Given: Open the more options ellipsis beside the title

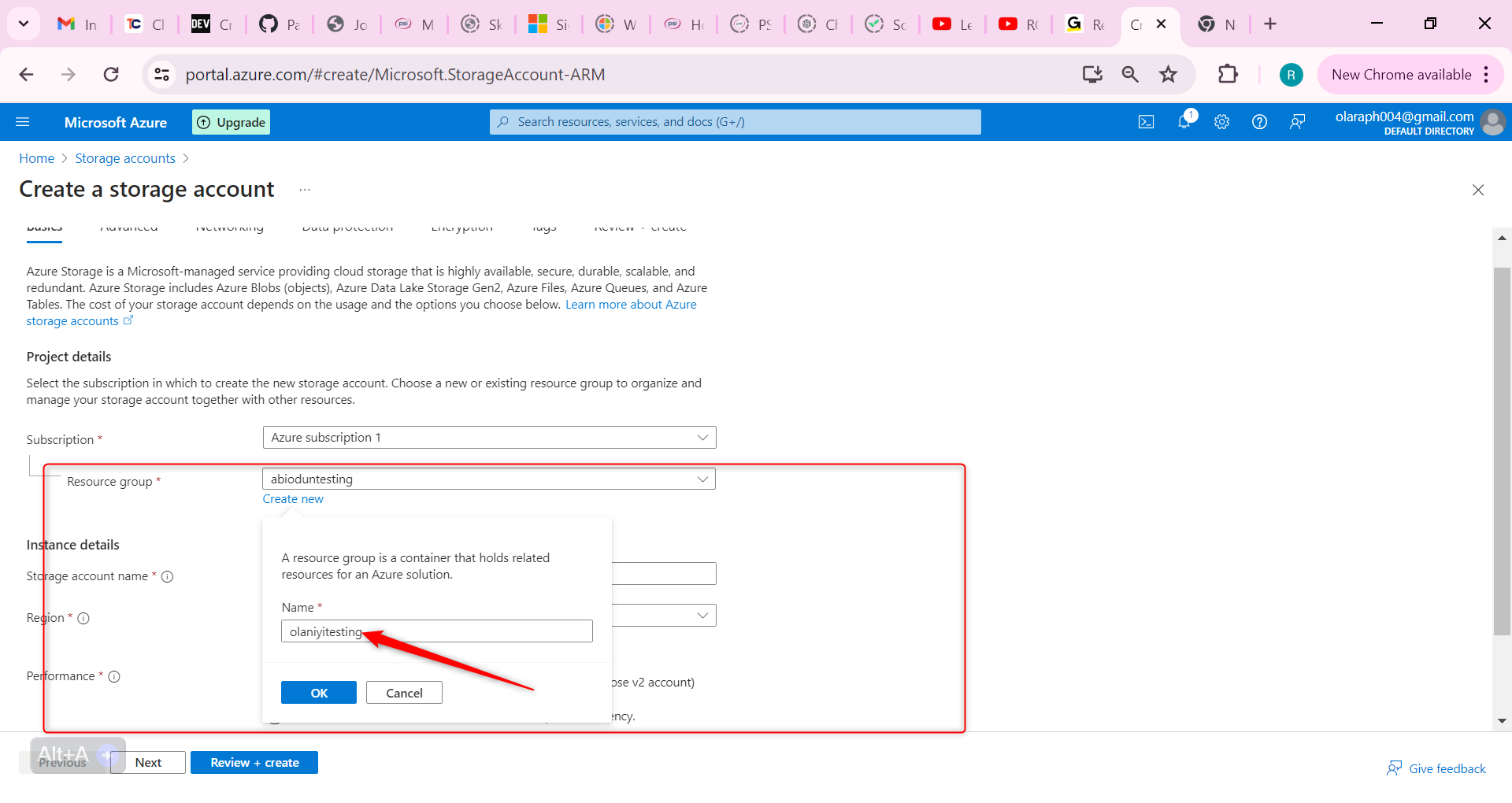Looking at the screenshot, I should [305, 190].
